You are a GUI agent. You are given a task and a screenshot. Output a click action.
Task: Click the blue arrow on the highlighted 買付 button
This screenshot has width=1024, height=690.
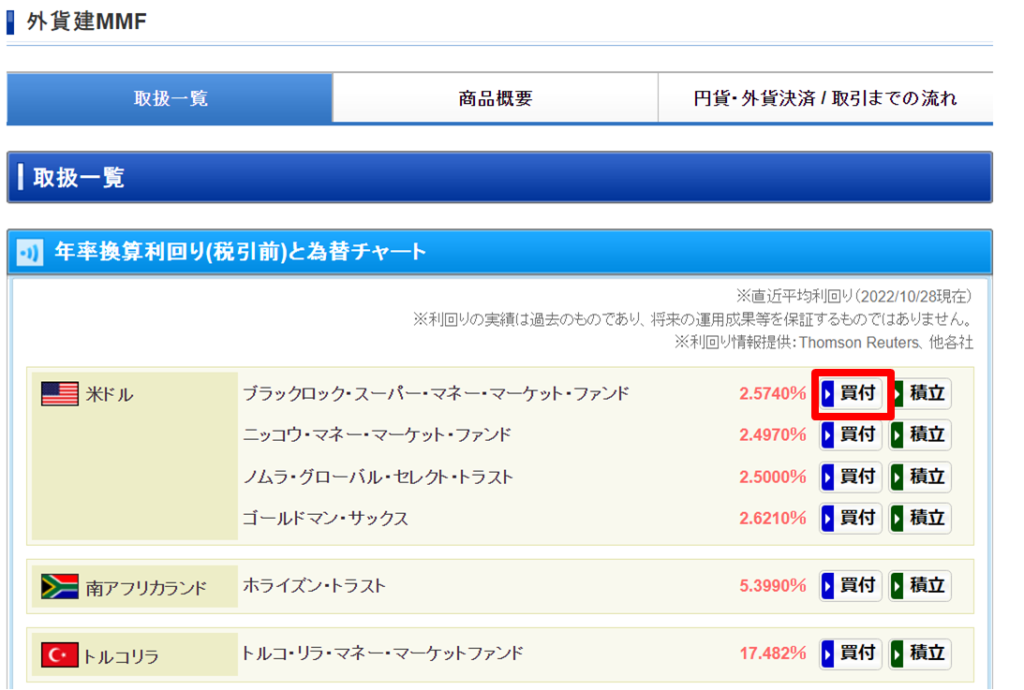click(829, 394)
